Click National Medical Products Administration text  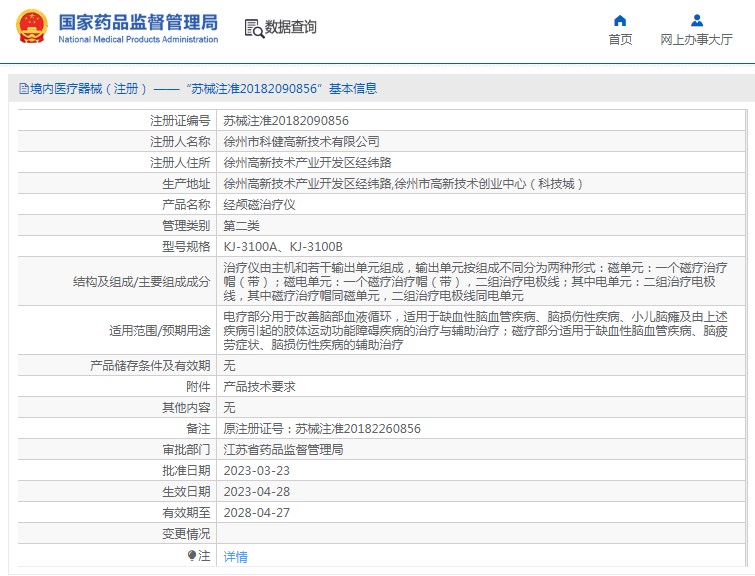point(138,39)
